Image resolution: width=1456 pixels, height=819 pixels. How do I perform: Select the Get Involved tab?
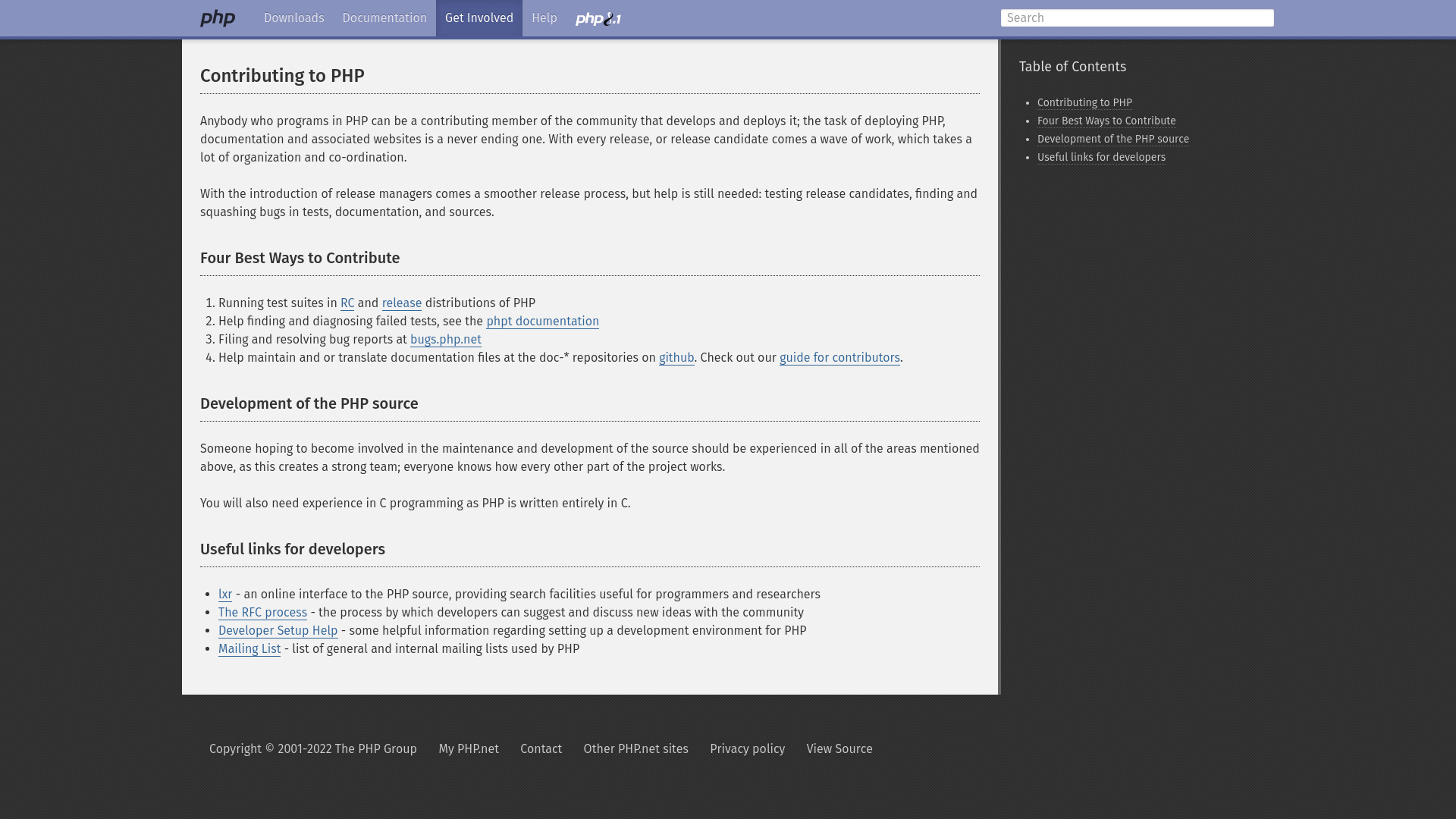479,18
